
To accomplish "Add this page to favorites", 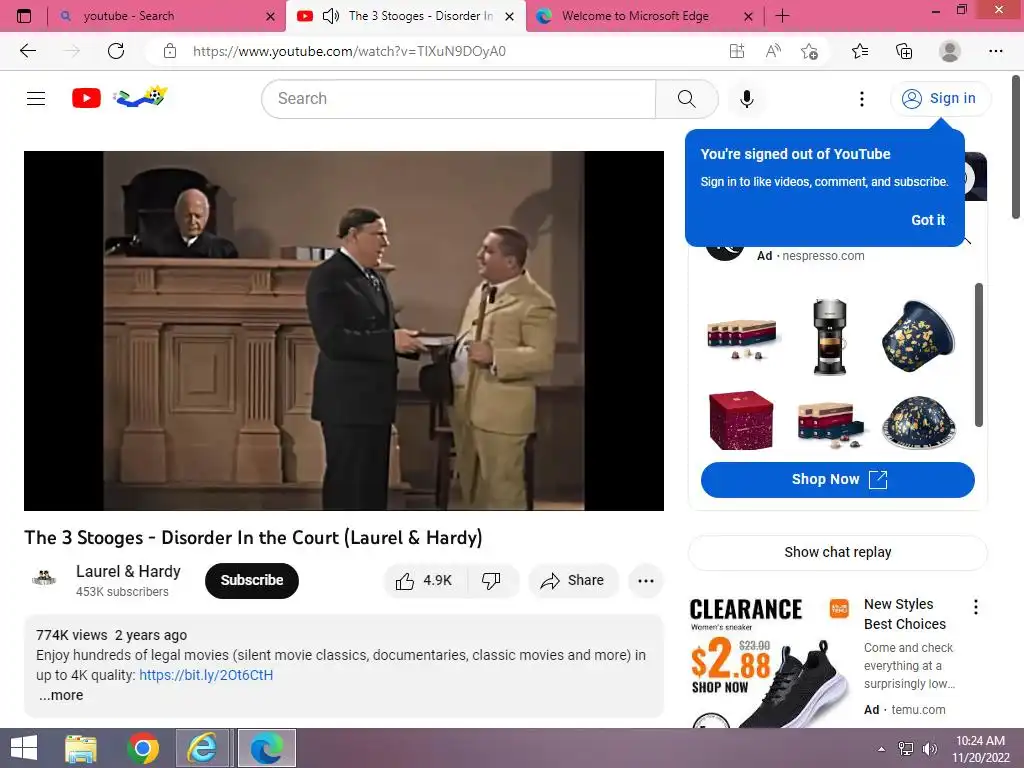I will [809, 51].
